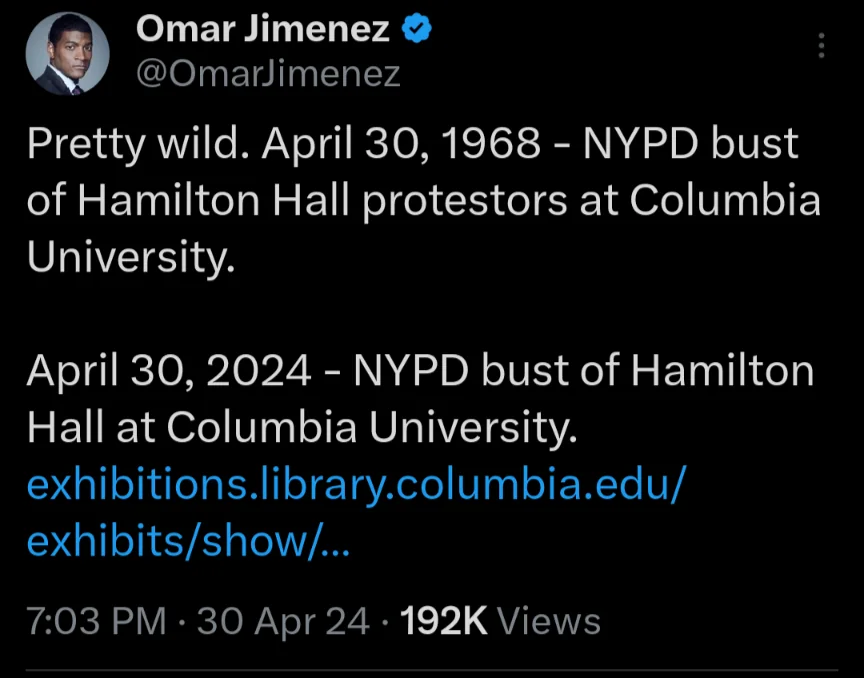864x678 pixels.
Task: Click the 30 Apr 24 date
Action: coord(283,621)
